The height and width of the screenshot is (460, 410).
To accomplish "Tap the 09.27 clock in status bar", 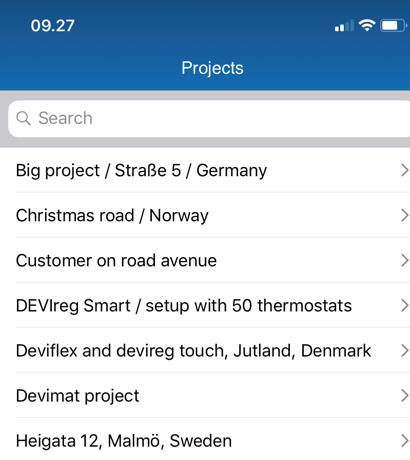I will pos(53,26).
